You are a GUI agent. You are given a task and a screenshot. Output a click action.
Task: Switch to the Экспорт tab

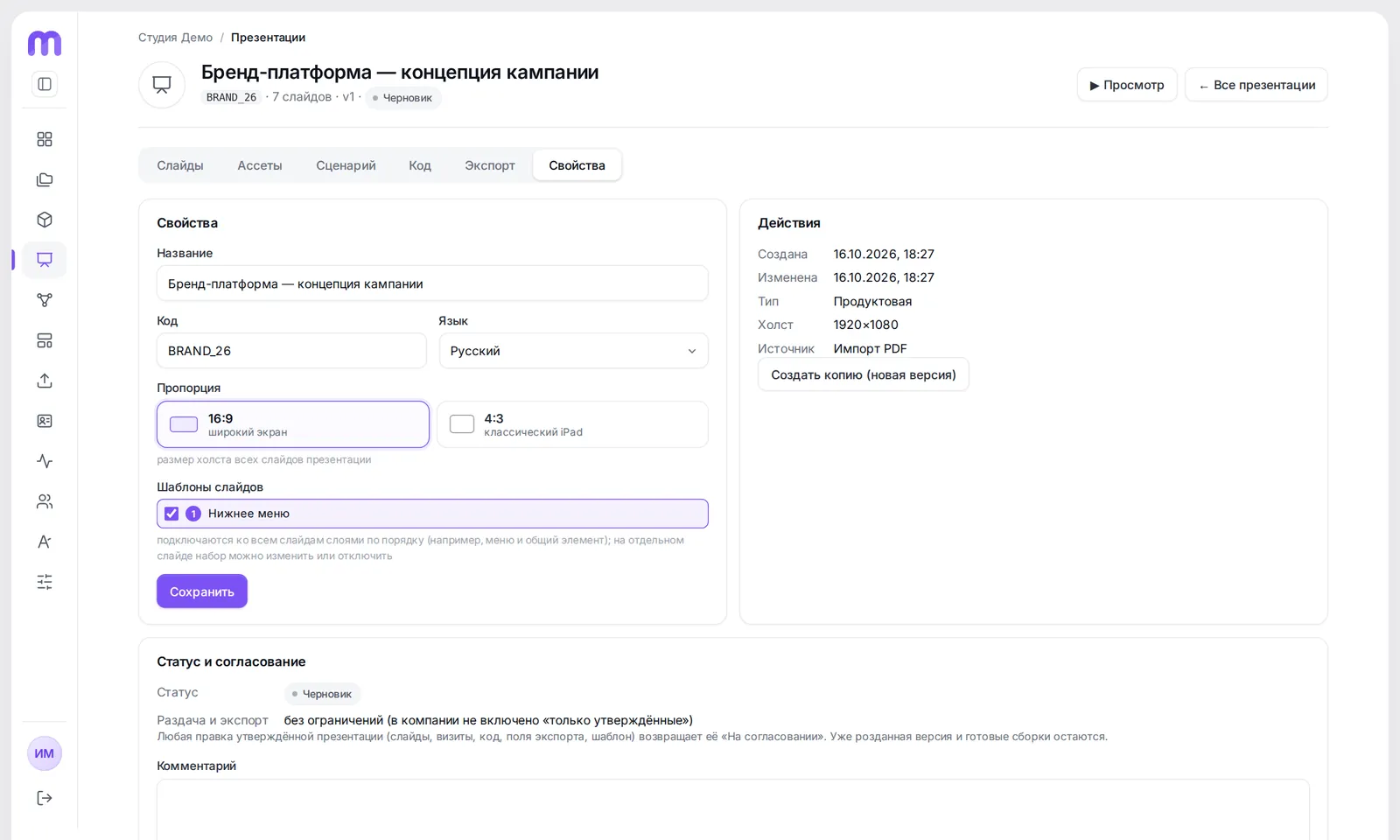tap(490, 165)
